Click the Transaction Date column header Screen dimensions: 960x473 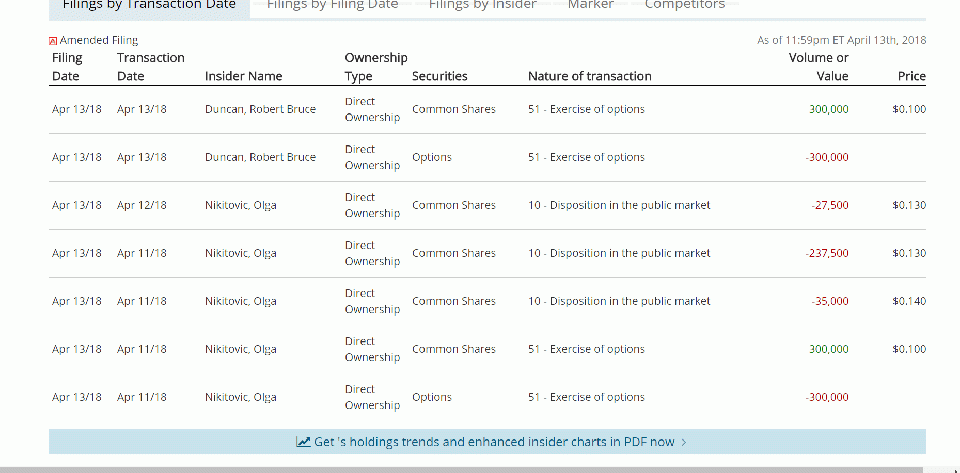pos(151,67)
